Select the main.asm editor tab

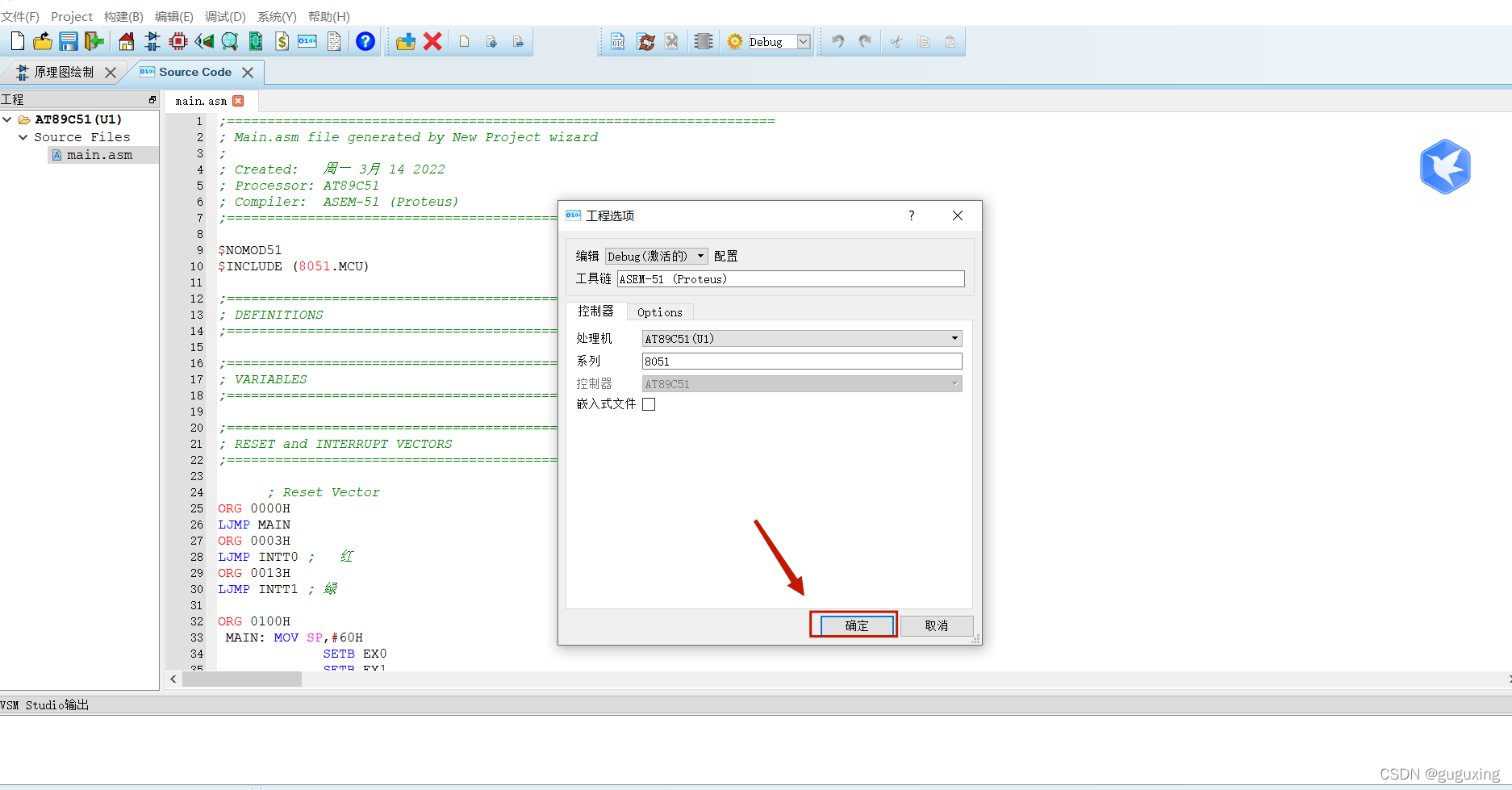point(201,101)
